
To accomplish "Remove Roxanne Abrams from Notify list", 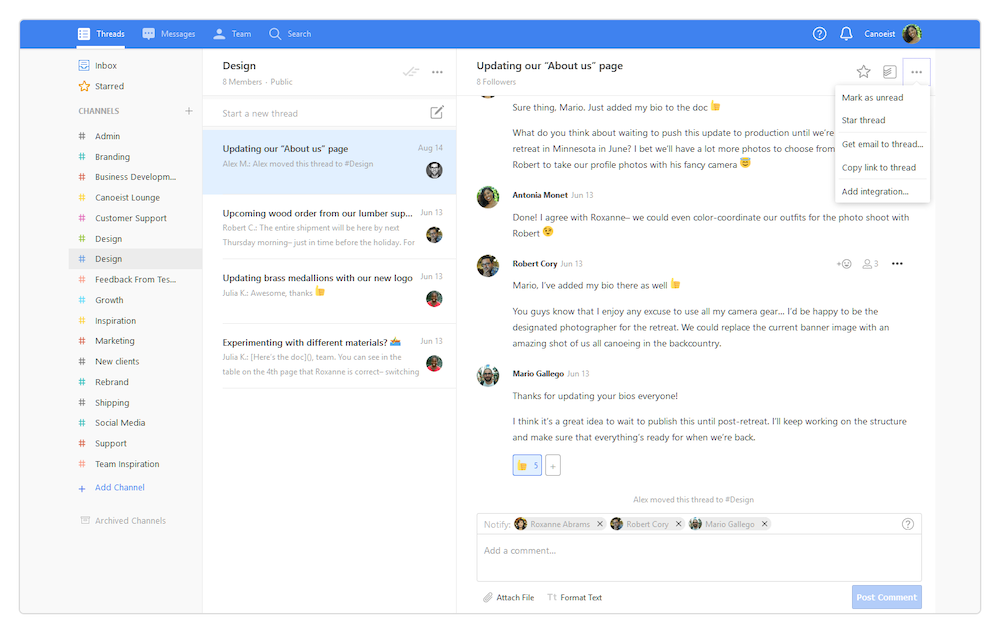I will pos(599,524).
